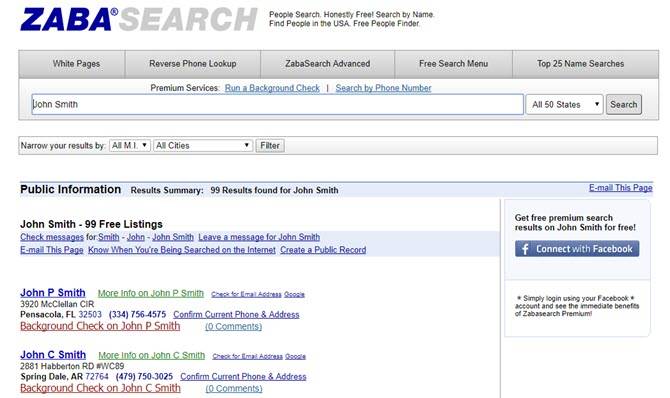Click zip code 72764 link
The width and height of the screenshot is (670, 398).
97,376
